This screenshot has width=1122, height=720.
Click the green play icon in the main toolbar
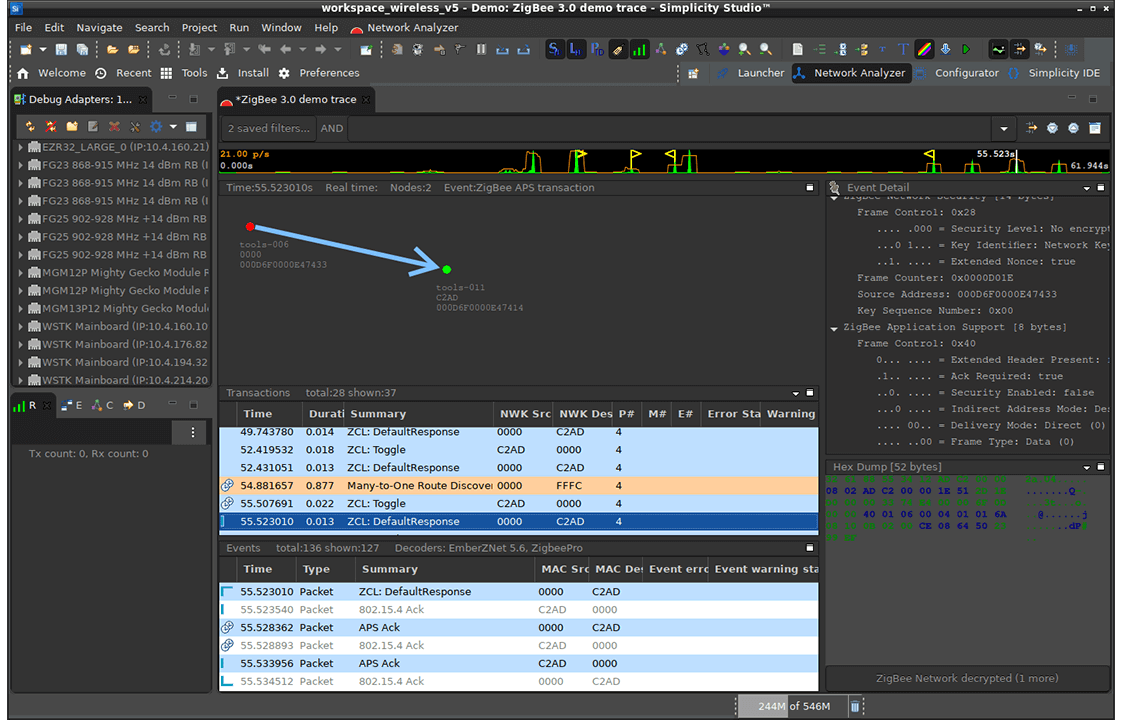point(966,48)
